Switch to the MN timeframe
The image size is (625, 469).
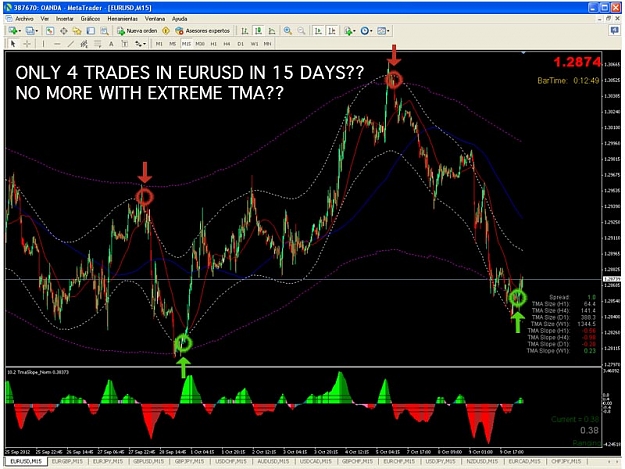click(267, 44)
